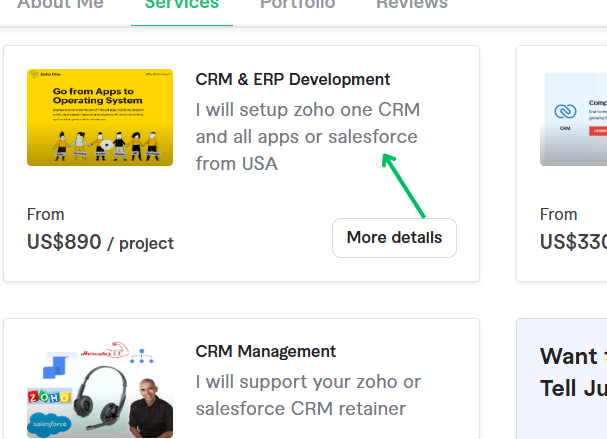The height and width of the screenshot is (439, 607).
Task: Open the CRM Management service title
Action: pos(265,351)
